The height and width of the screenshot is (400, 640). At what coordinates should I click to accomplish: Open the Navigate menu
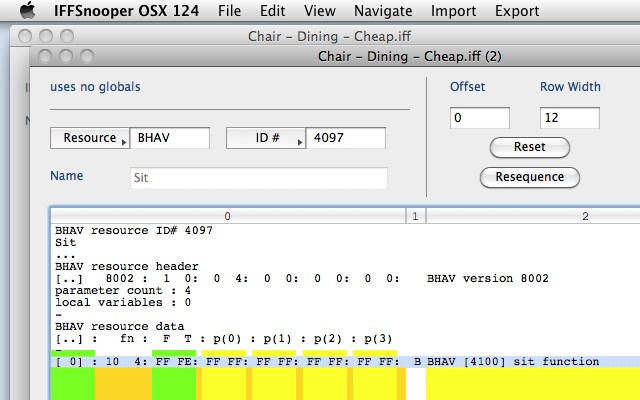pyautogui.click(x=382, y=12)
